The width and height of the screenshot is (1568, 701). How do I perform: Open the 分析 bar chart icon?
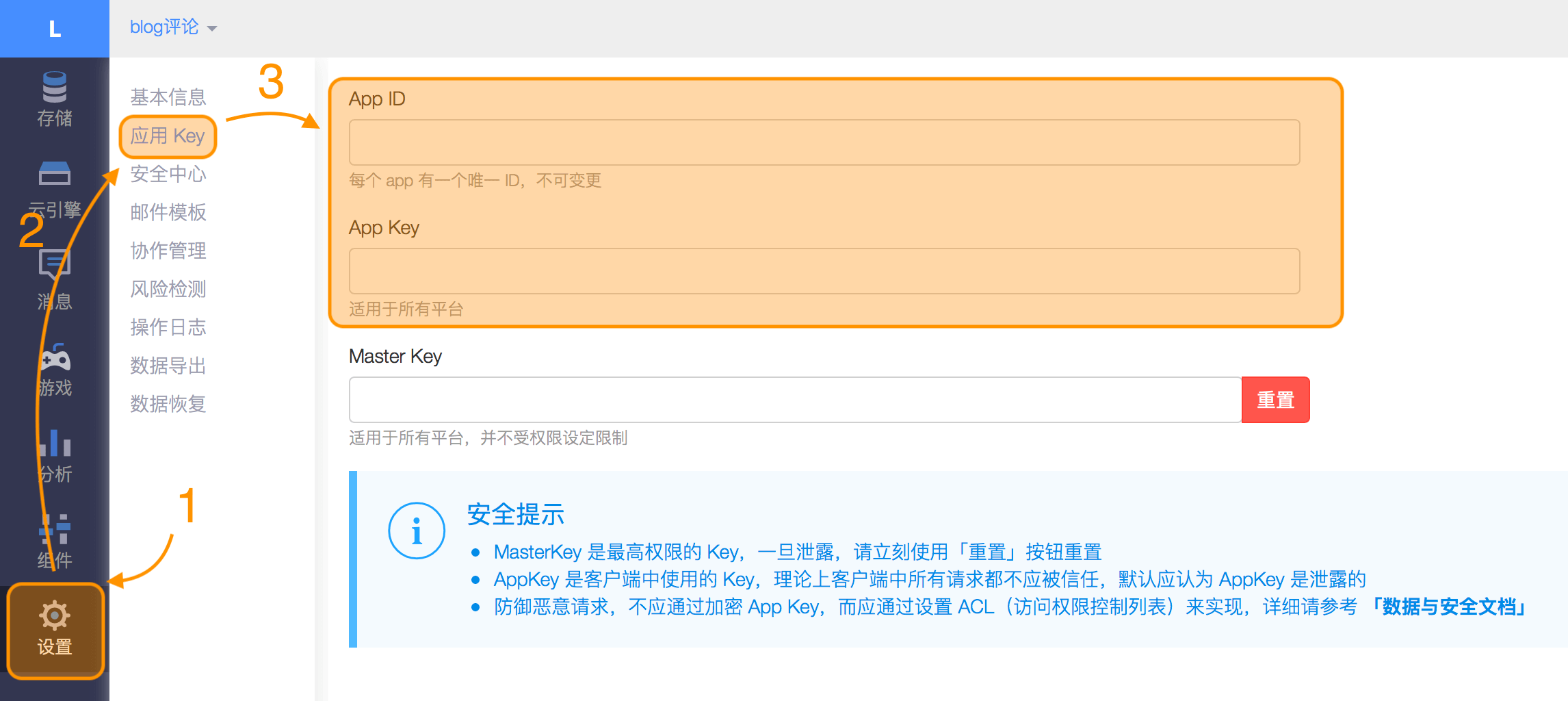tap(55, 444)
